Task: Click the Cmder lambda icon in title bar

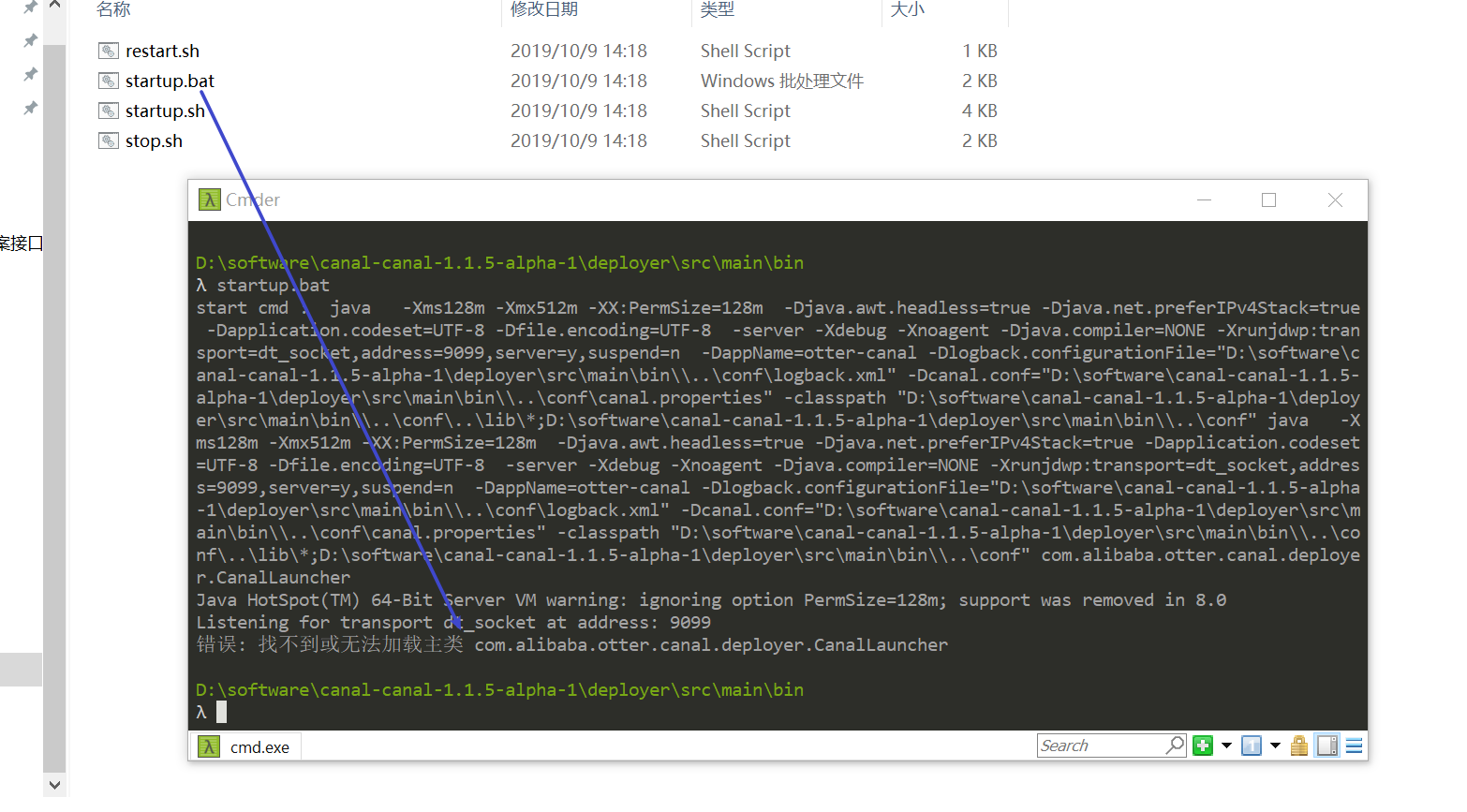Action: (x=209, y=199)
